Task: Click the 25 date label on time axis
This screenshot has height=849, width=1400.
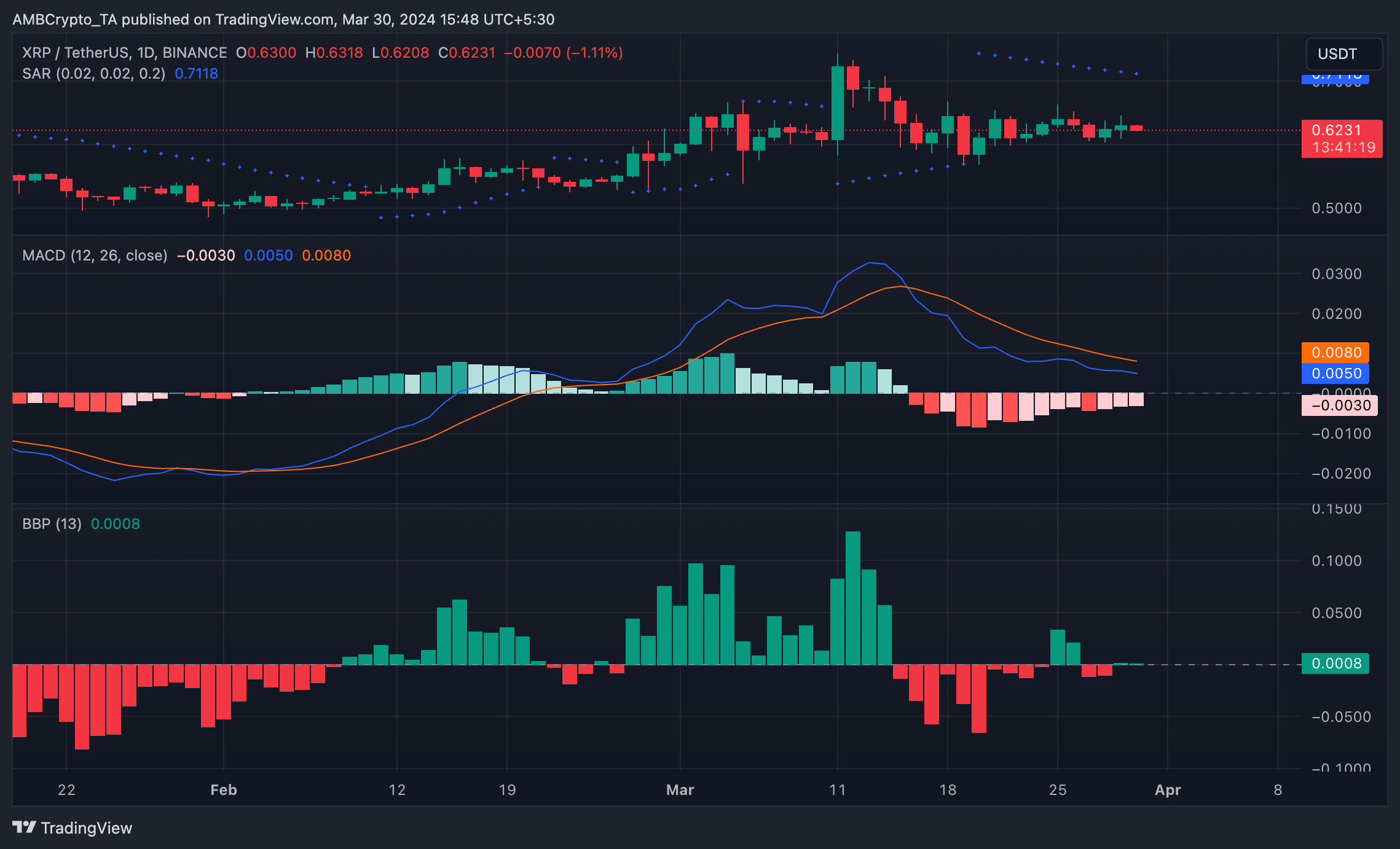Action: tap(1058, 790)
